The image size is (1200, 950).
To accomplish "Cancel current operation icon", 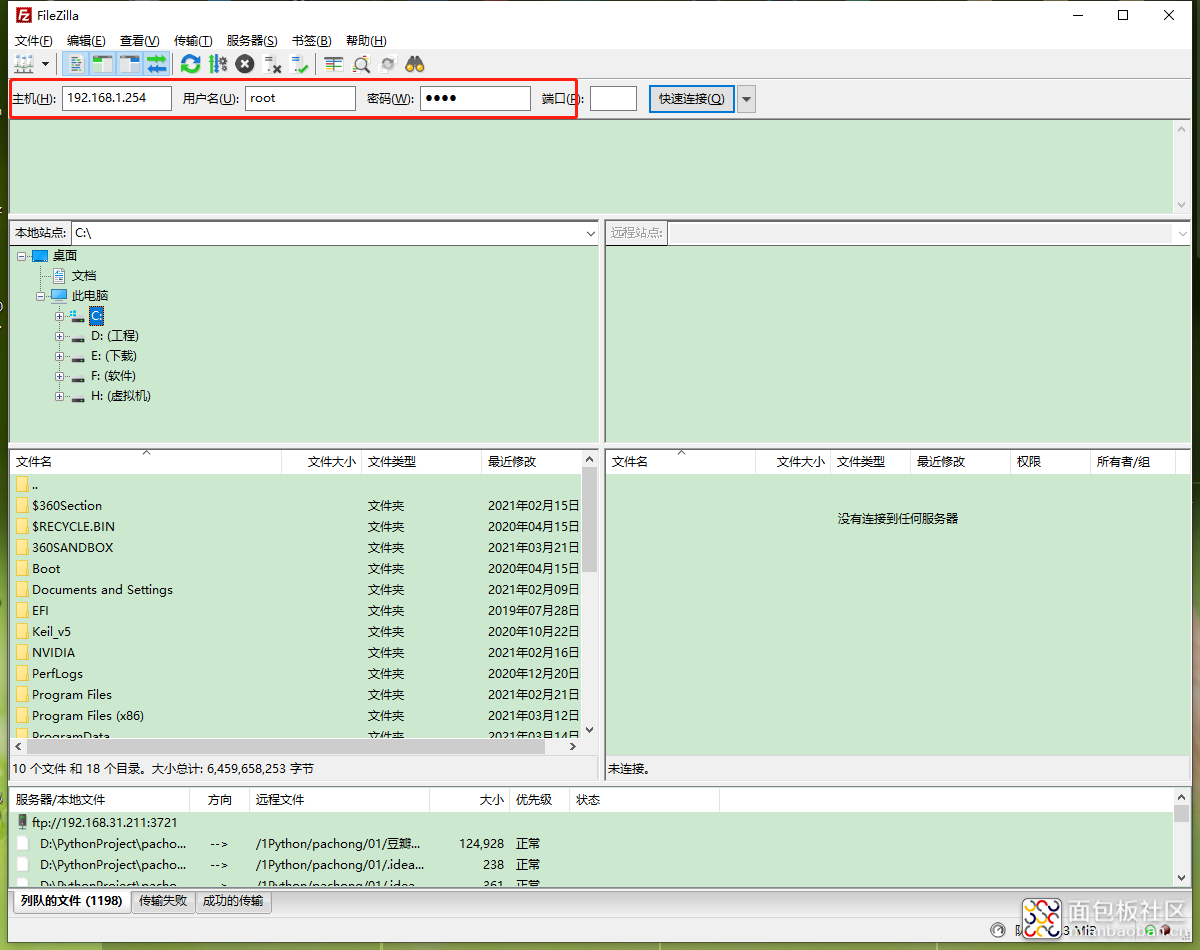I will 245,64.
